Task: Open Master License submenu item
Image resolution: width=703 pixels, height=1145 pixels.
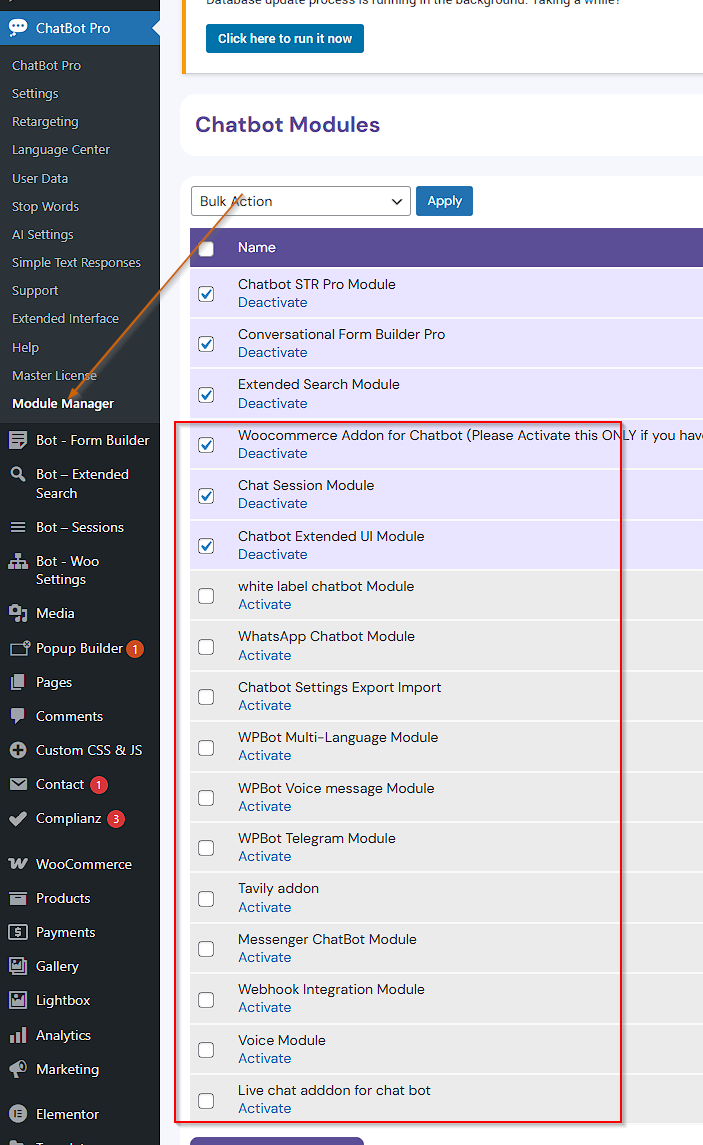Action: [54, 375]
